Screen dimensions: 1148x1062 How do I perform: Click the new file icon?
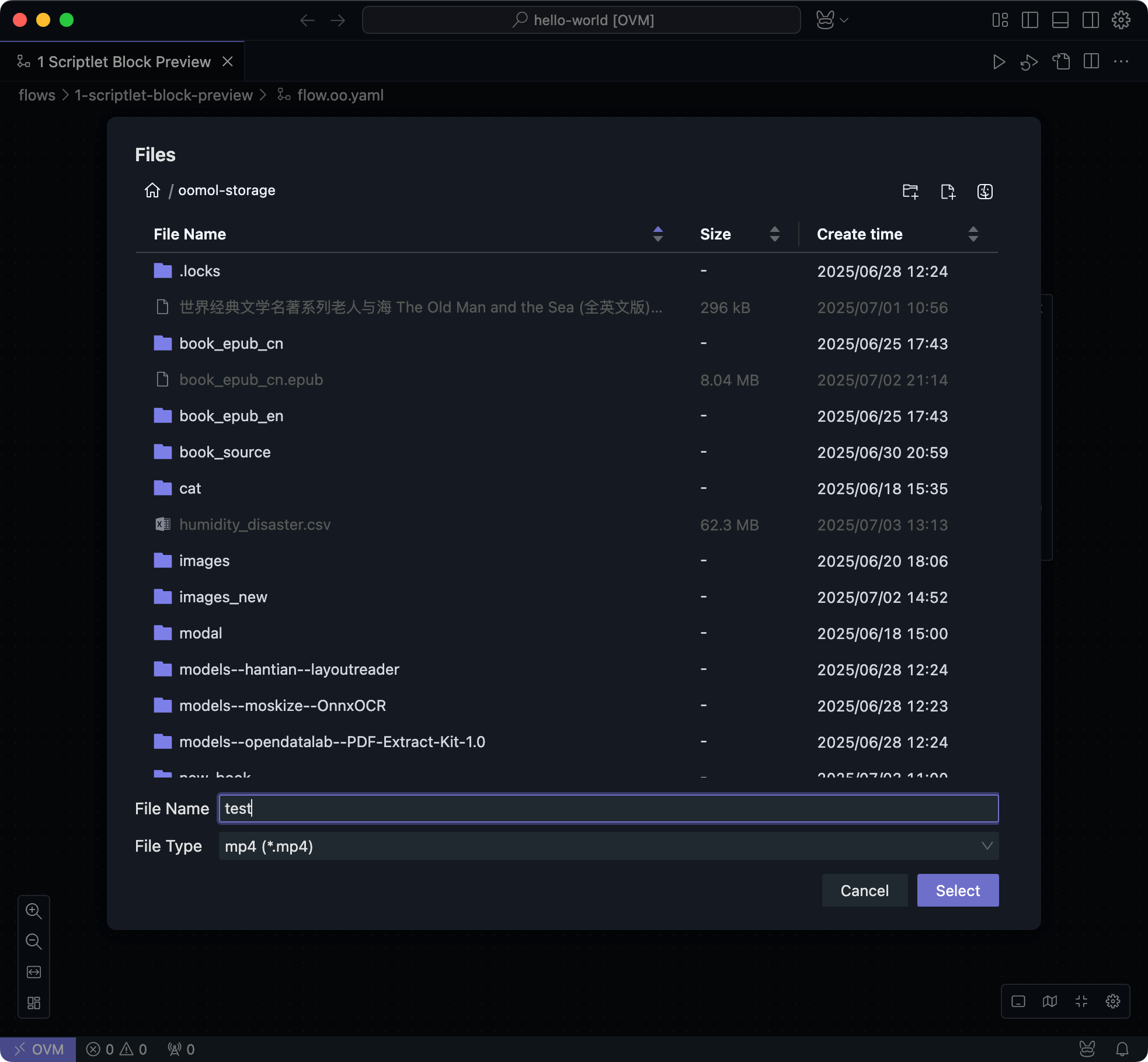click(948, 192)
